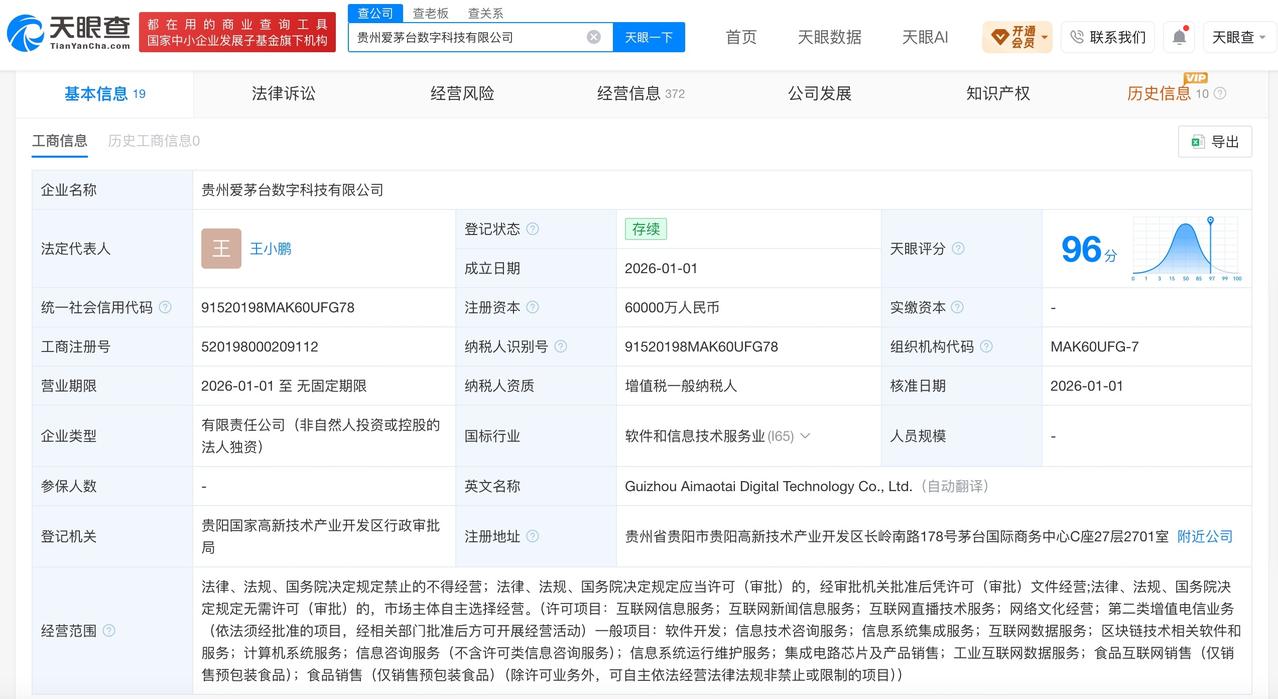The height and width of the screenshot is (699, 1278).
Task: Click the 附近公司 link
Action: tap(1205, 536)
